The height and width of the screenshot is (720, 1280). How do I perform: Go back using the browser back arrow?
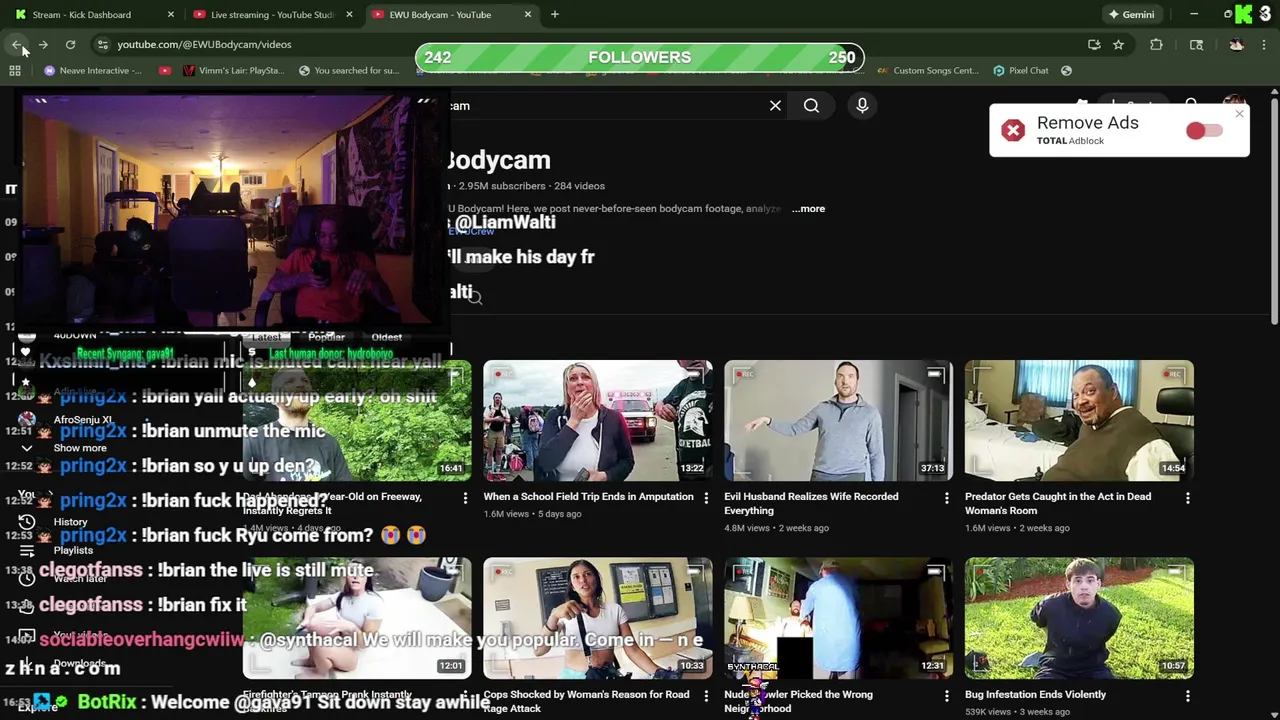pos(16,44)
